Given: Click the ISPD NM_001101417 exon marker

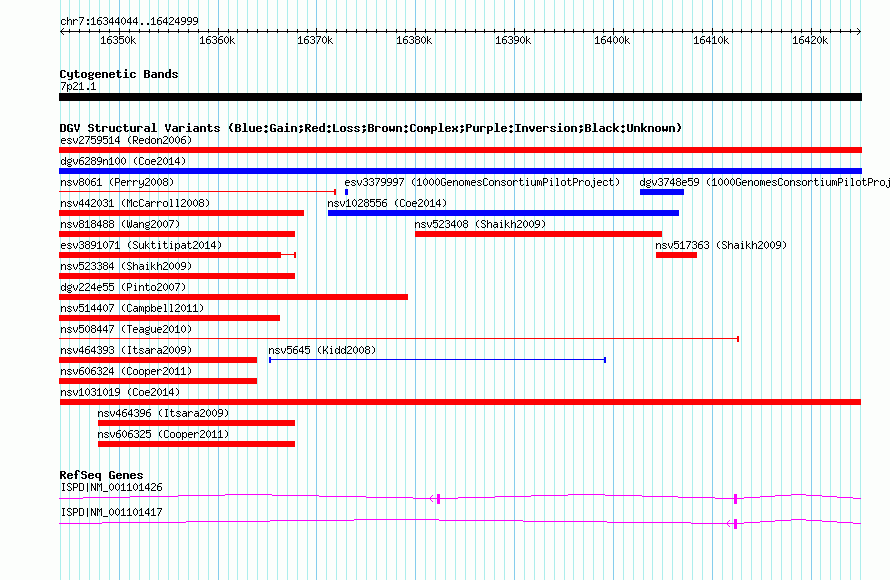Looking at the screenshot, I should (x=736, y=524).
